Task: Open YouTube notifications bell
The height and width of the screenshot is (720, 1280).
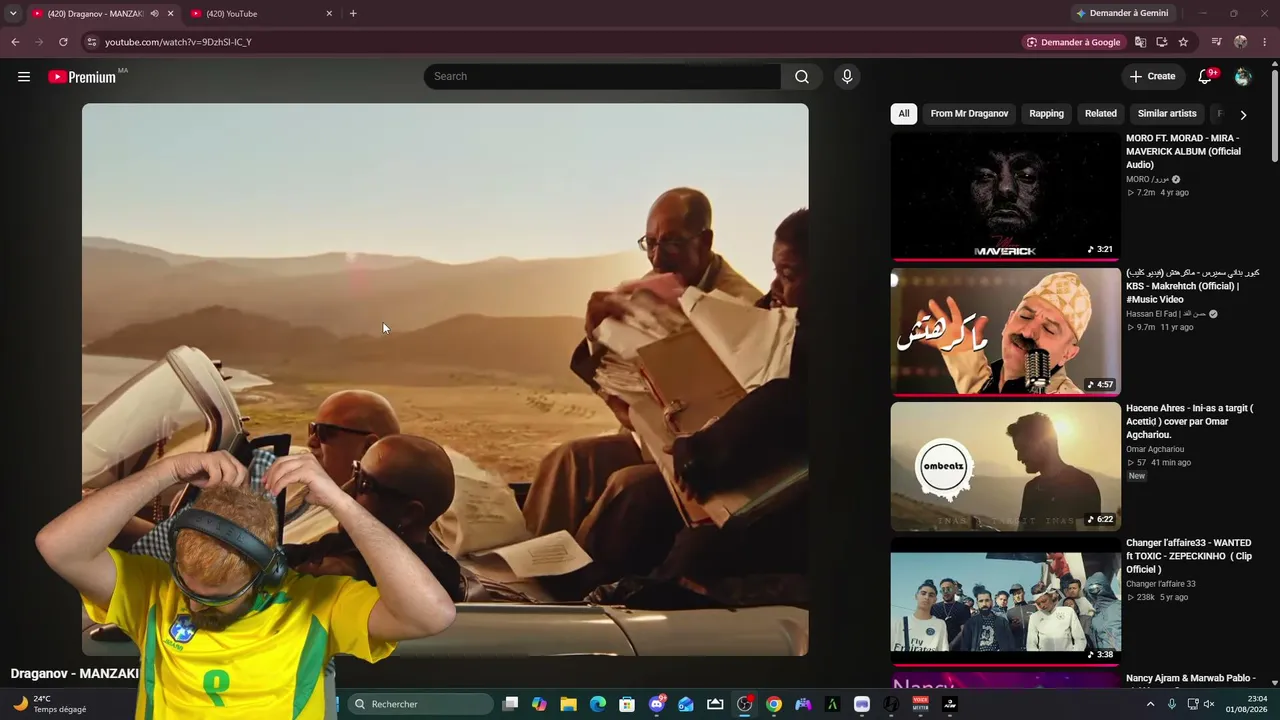Action: pyautogui.click(x=1205, y=77)
